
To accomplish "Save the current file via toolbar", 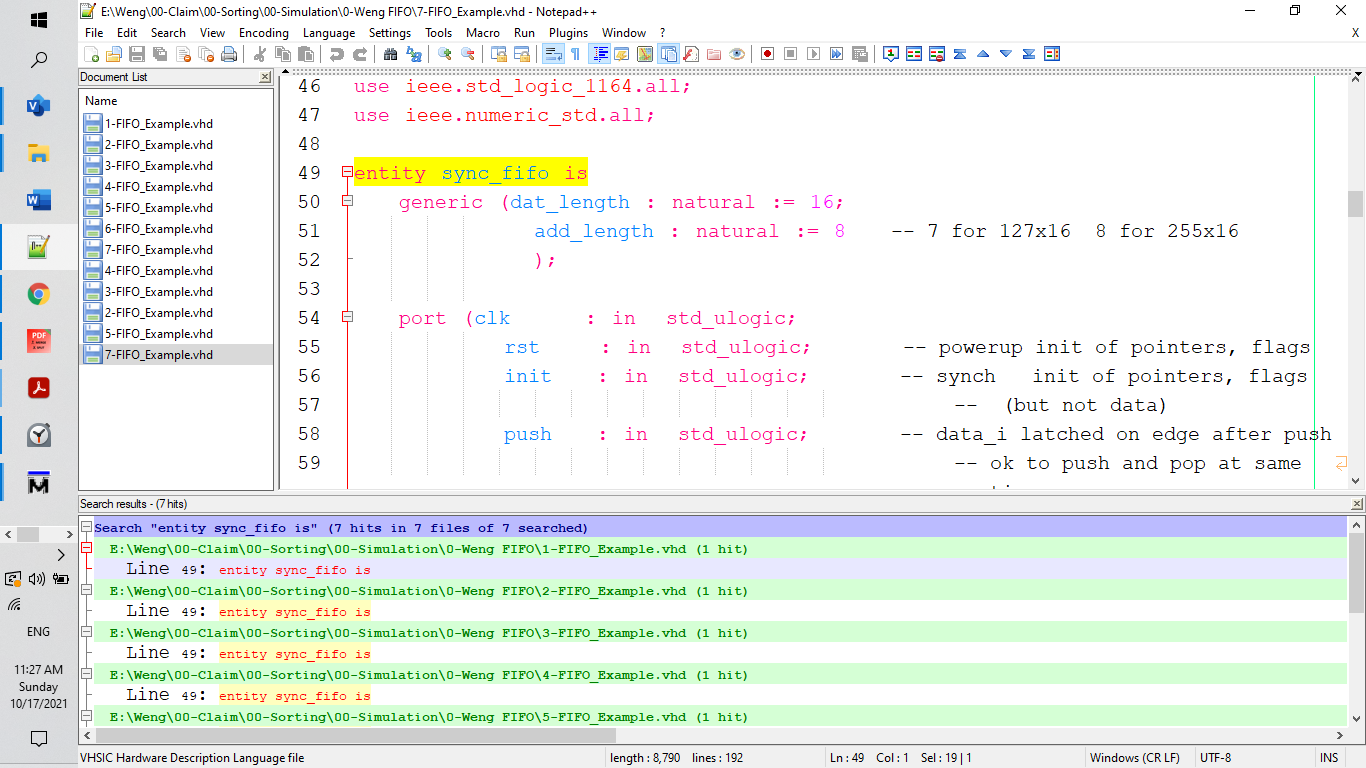I will click(x=137, y=54).
